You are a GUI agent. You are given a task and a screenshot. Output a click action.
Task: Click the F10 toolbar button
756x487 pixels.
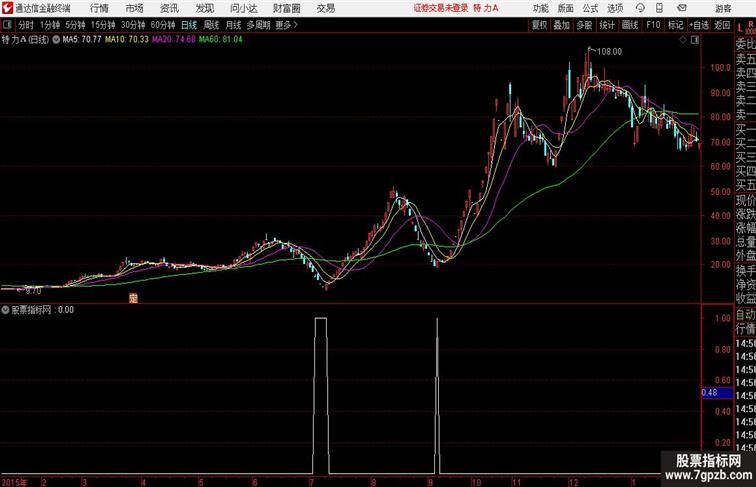pyautogui.click(x=653, y=25)
